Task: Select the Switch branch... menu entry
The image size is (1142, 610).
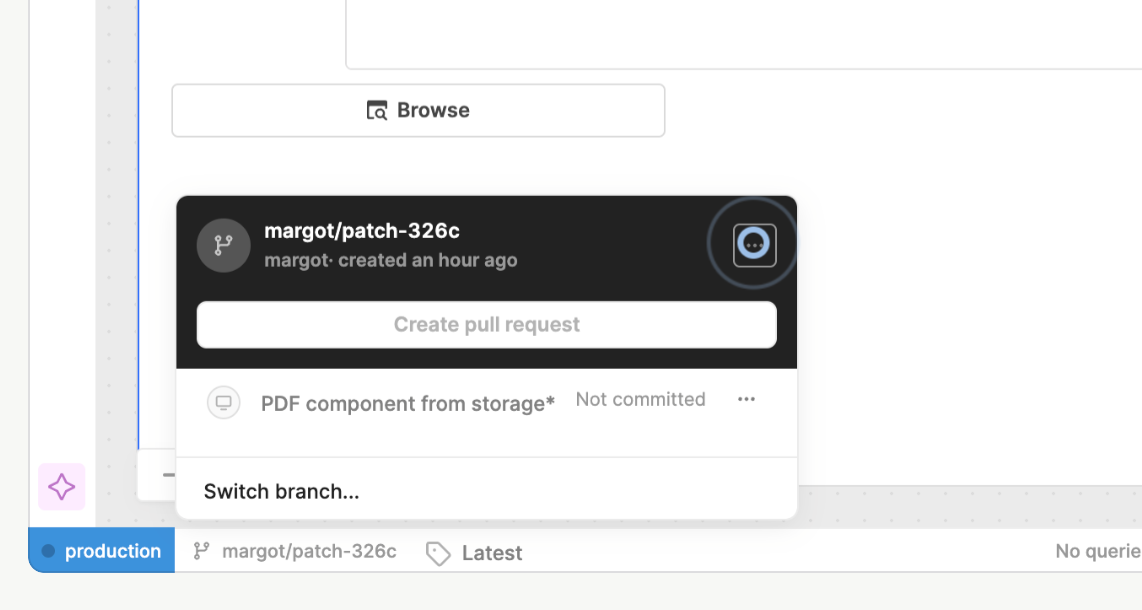Action: 281,491
